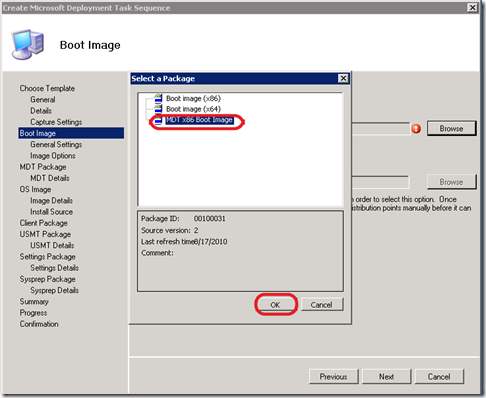Click the MDT x86 Boot Image package icon
The height and width of the screenshot is (398, 486).
coord(158,120)
